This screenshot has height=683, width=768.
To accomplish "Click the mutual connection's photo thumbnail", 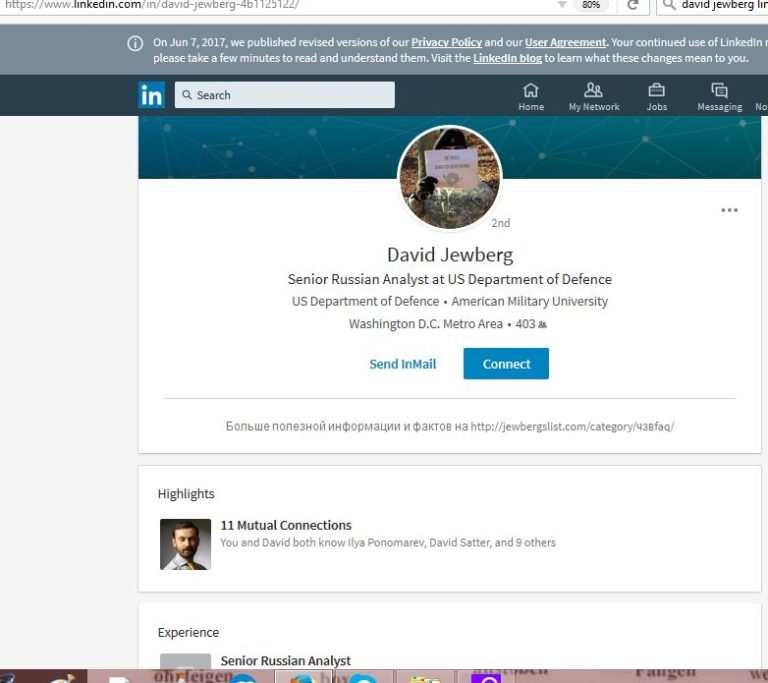I will coord(185,544).
